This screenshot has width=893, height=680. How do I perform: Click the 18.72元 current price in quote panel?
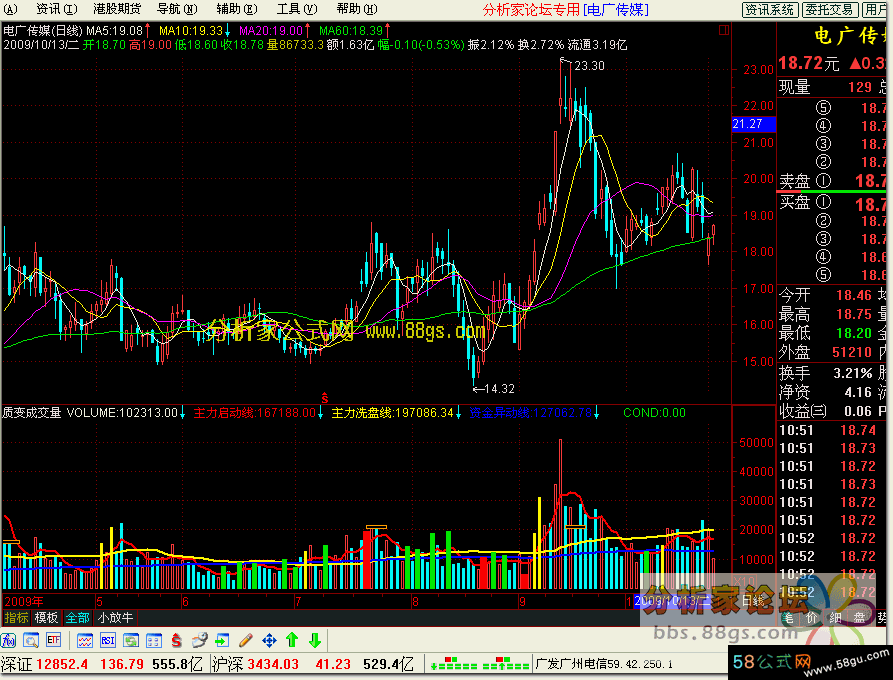point(809,63)
